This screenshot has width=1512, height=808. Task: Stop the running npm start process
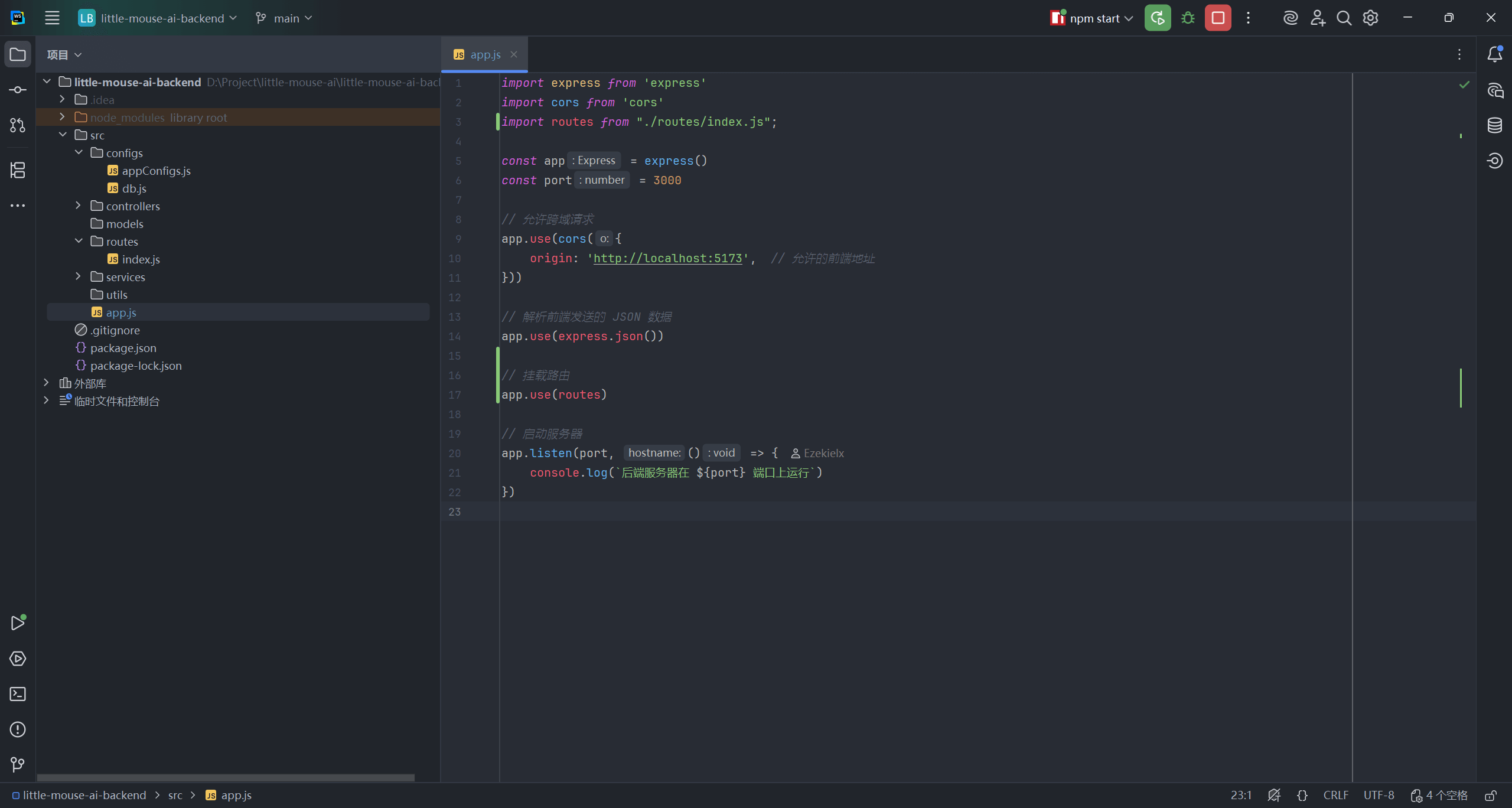point(1218,18)
